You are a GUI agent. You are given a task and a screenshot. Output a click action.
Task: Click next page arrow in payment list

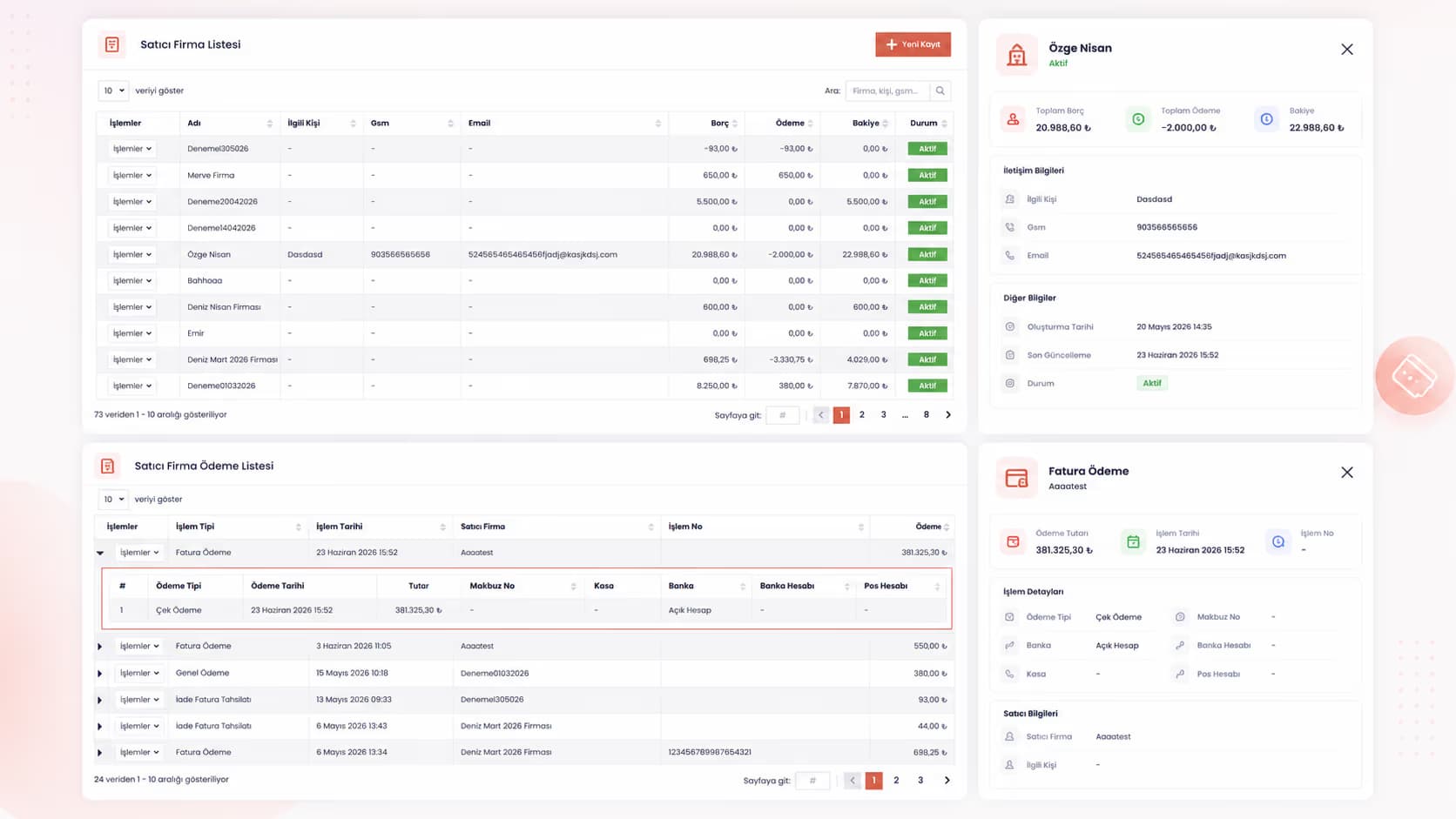point(947,781)
